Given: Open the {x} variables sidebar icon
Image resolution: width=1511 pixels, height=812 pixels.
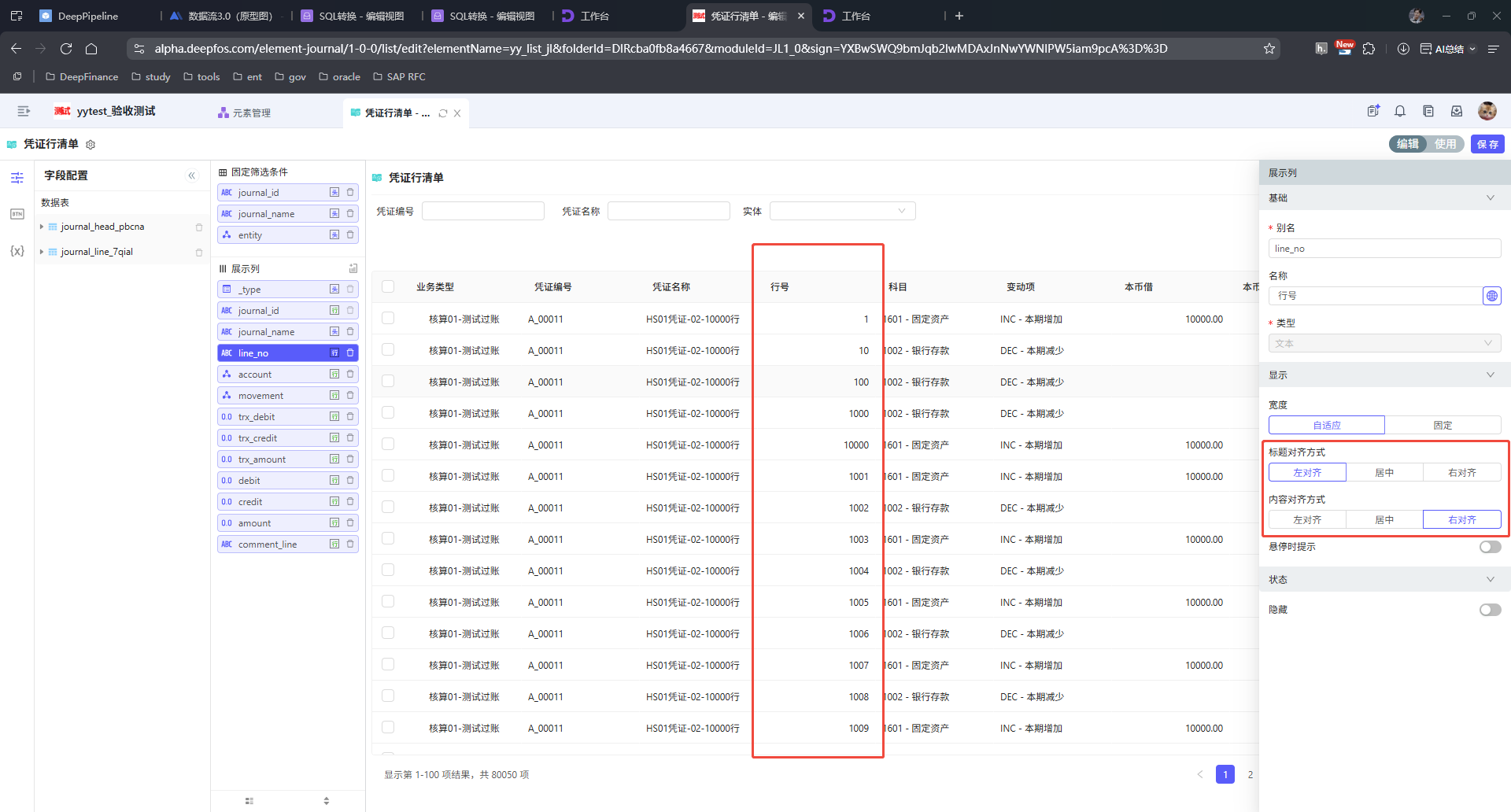Looking at the screenshot, I should pyautogui.click(x=17, y=251).
